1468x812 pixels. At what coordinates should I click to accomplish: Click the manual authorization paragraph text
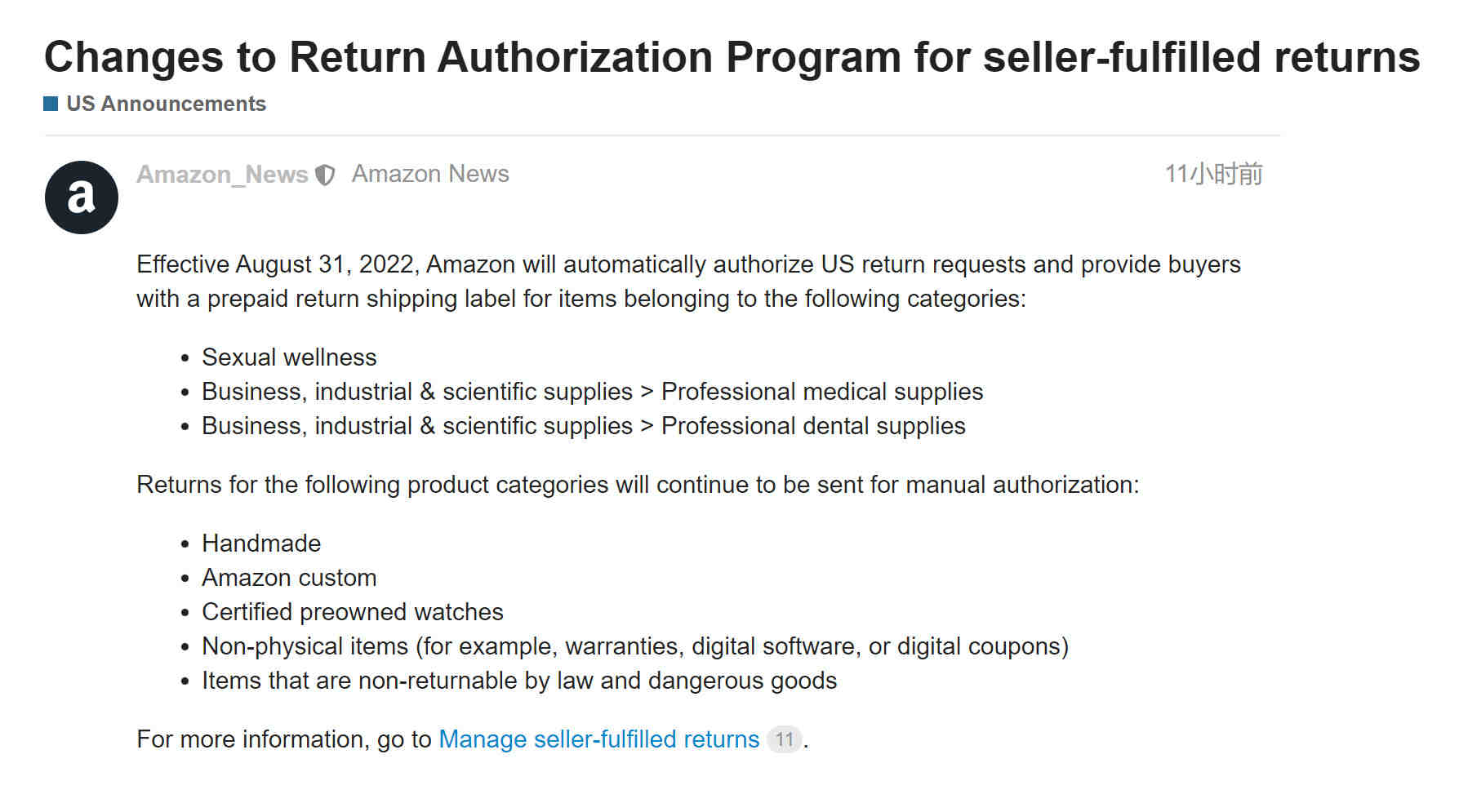point(638,485)
